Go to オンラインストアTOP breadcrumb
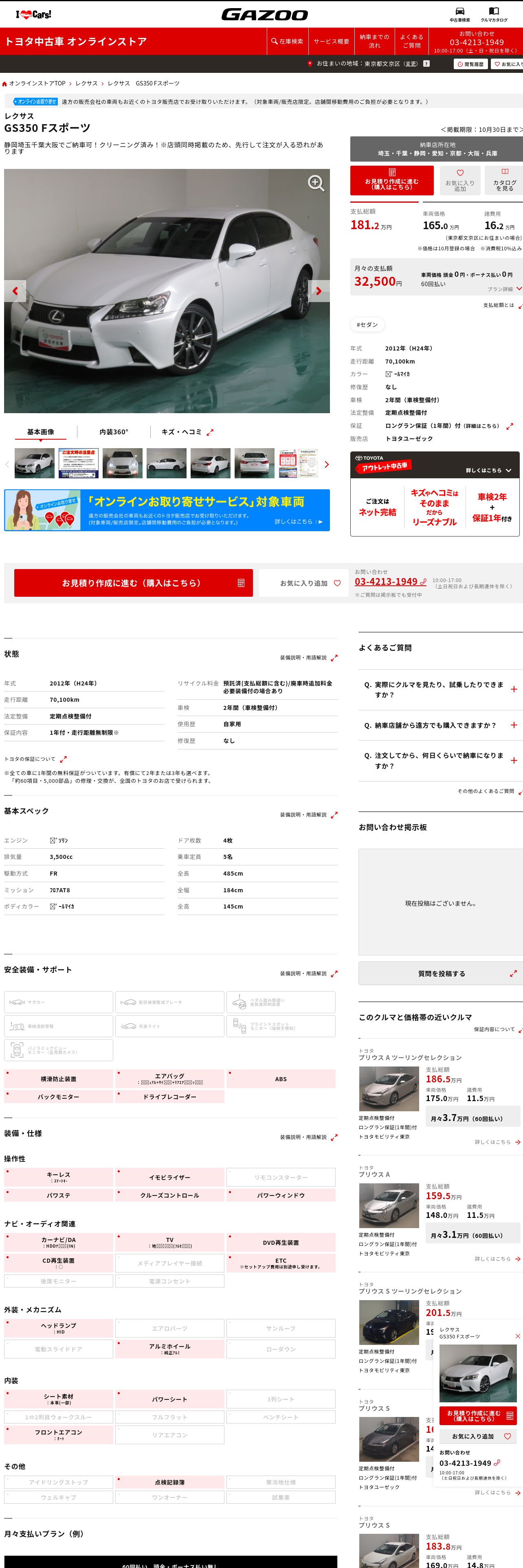 point(37,83)
